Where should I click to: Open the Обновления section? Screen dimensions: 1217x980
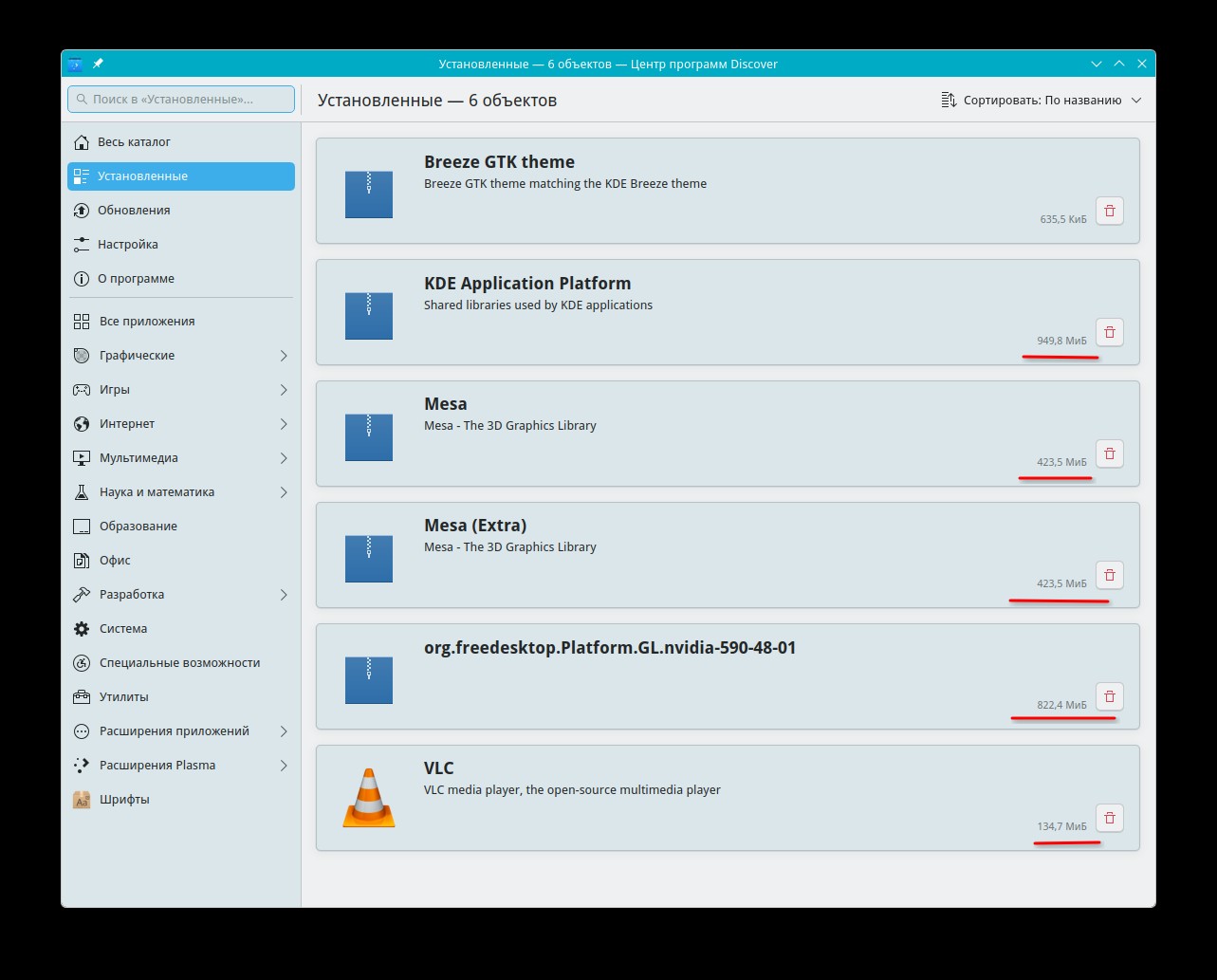pos(134,211)
